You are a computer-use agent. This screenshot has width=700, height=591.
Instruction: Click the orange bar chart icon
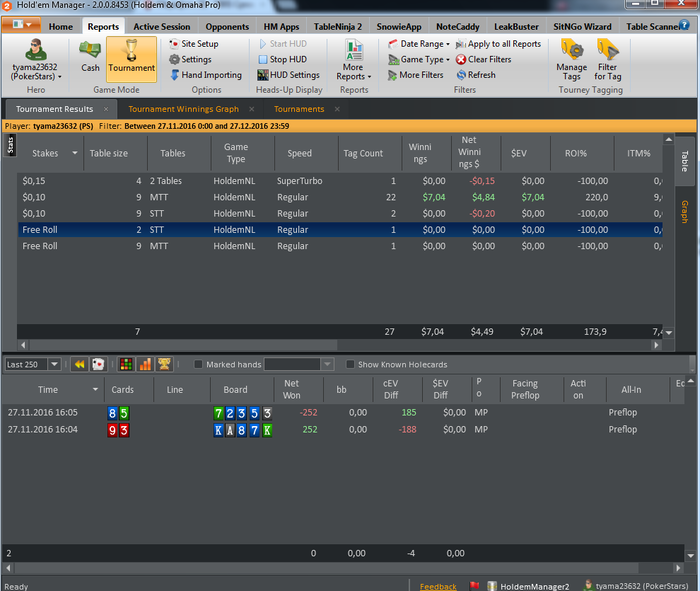(x=145, y=364)
